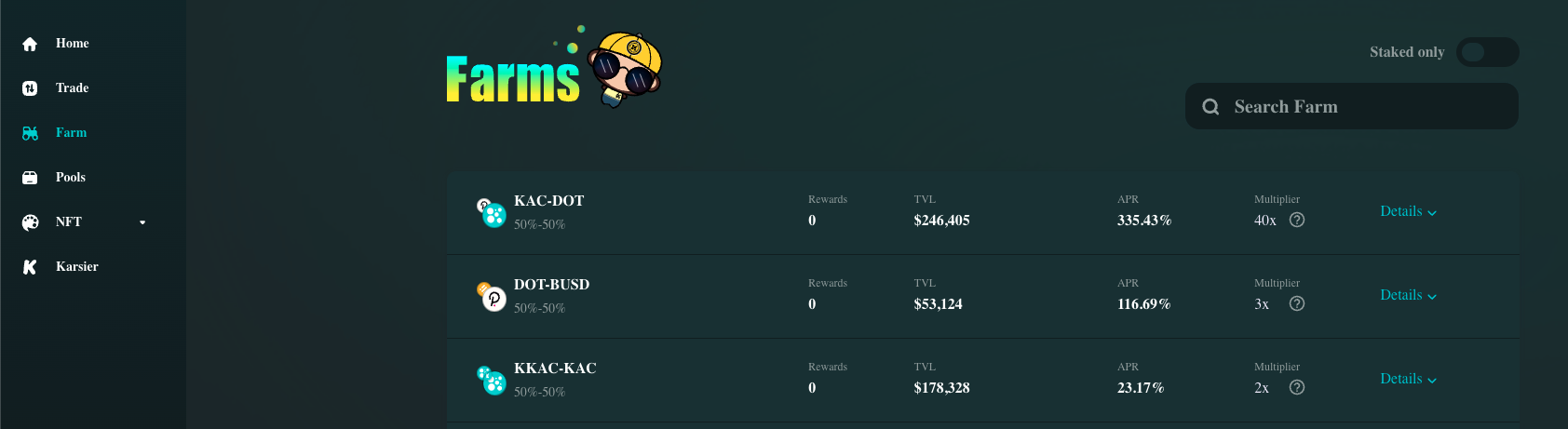Expand Details for the KAC-DOT farm
This screenshot has height=429, width=1568.
(x=1409, y=211)
